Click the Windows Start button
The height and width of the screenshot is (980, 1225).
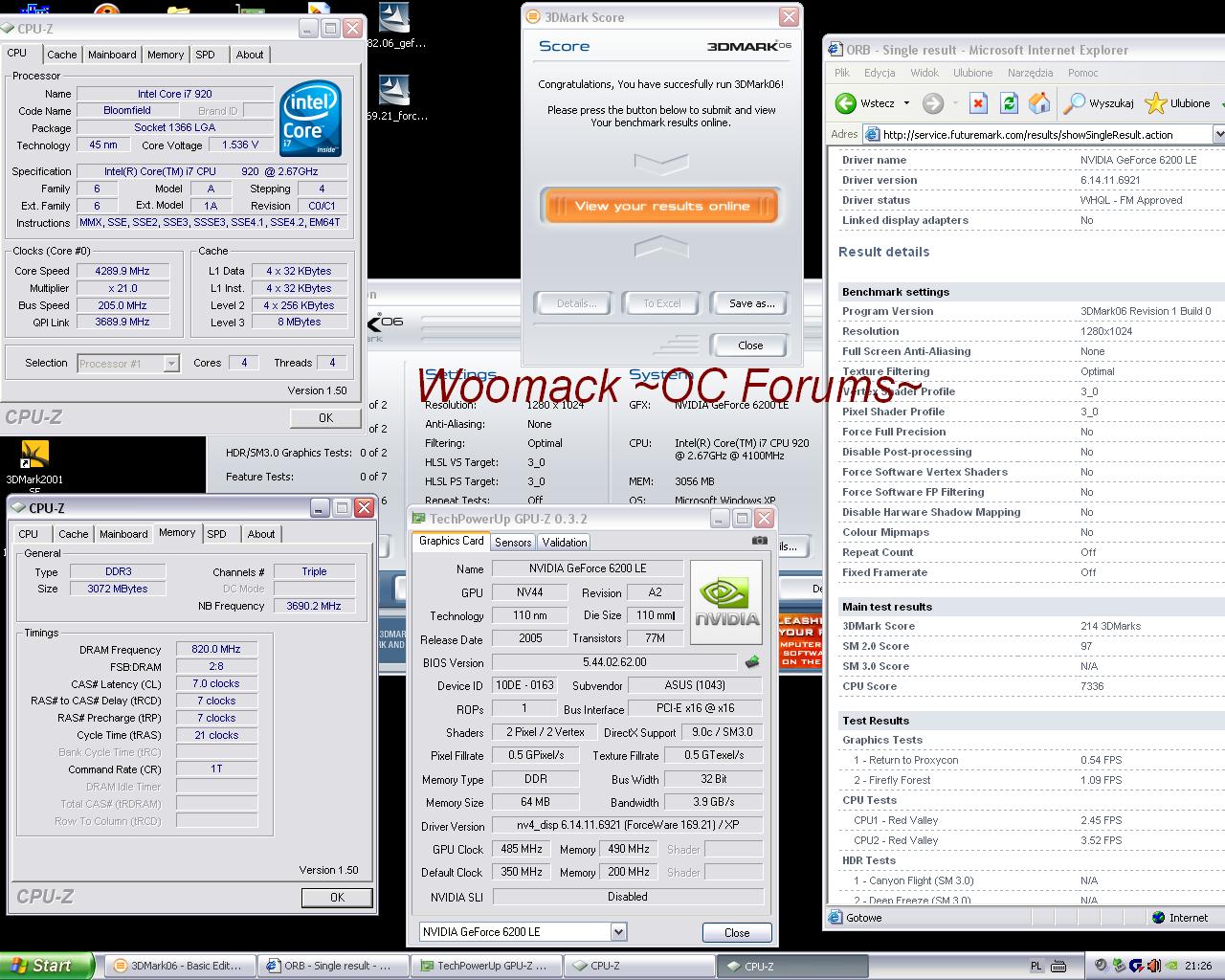click(x=47, y=966)
